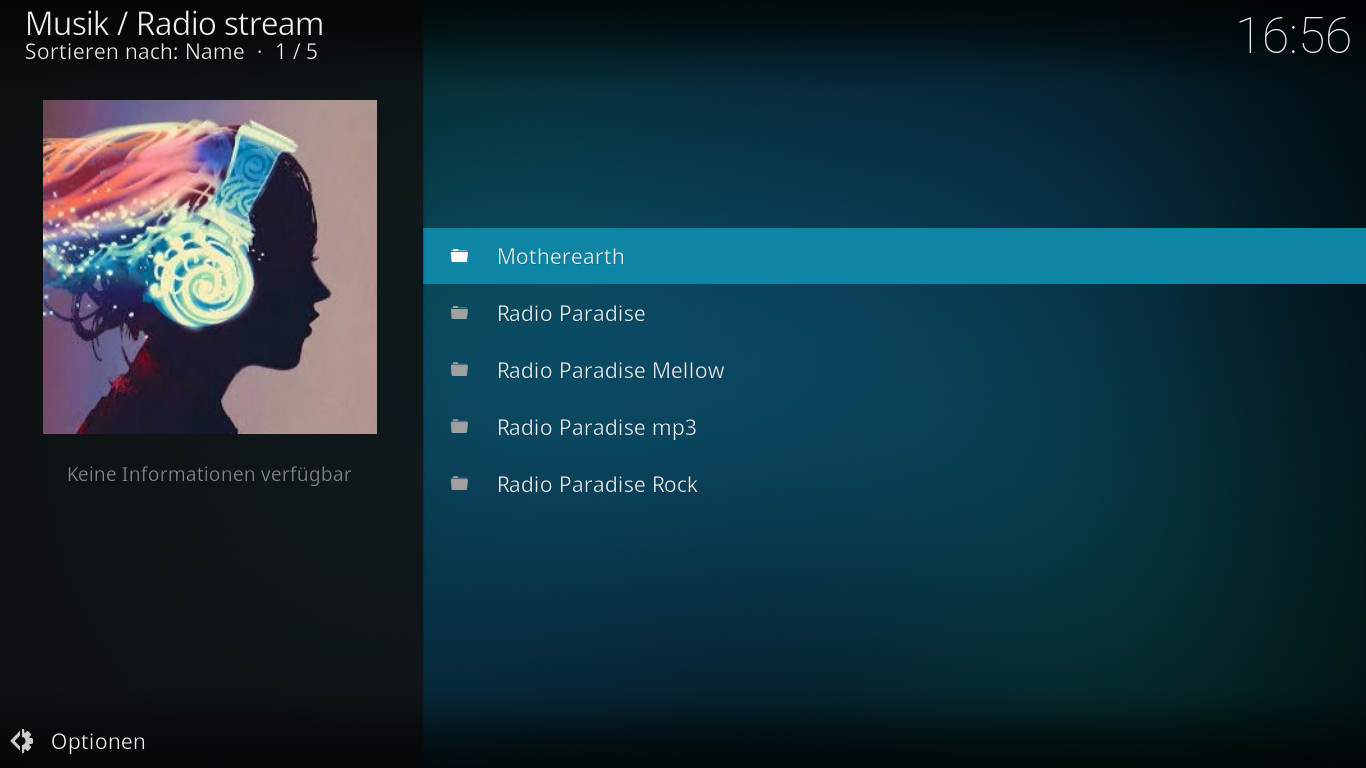This screenshot has width=1366, height=768.
Task: Select the folder icon for Radio Paradise Rock
Action: coord(459,484)
